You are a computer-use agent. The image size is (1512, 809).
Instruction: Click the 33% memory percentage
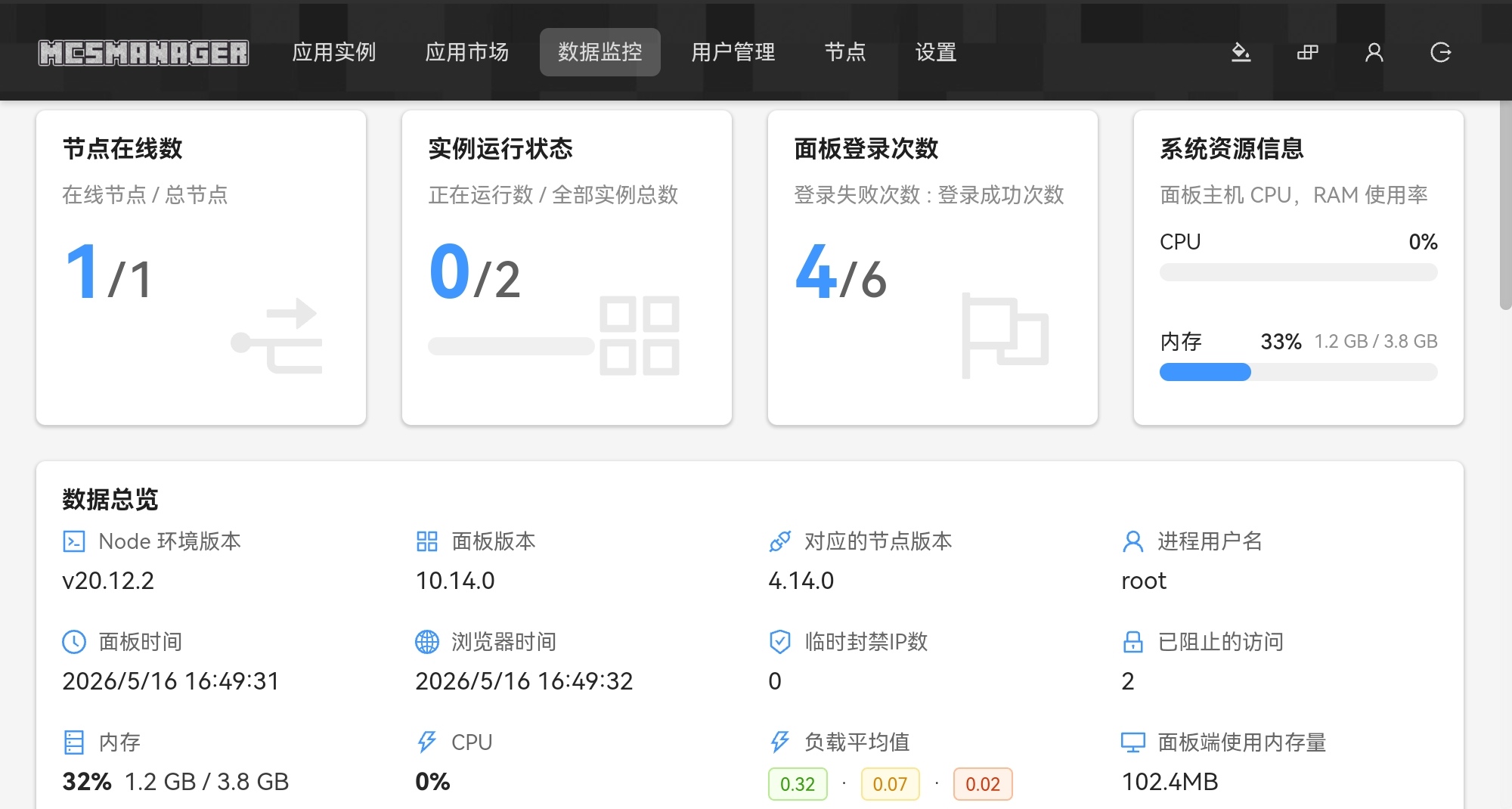[x=1281, y=342]
